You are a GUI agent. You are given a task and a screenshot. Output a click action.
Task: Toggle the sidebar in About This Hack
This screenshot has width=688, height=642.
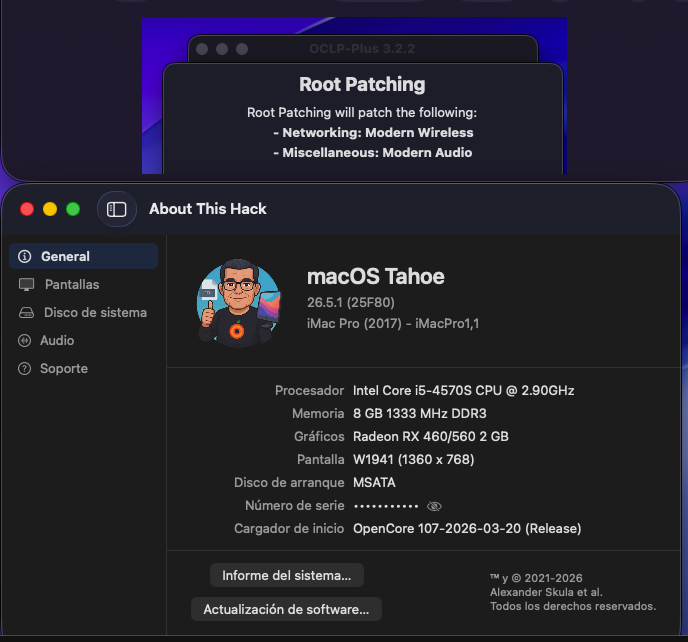117,209
